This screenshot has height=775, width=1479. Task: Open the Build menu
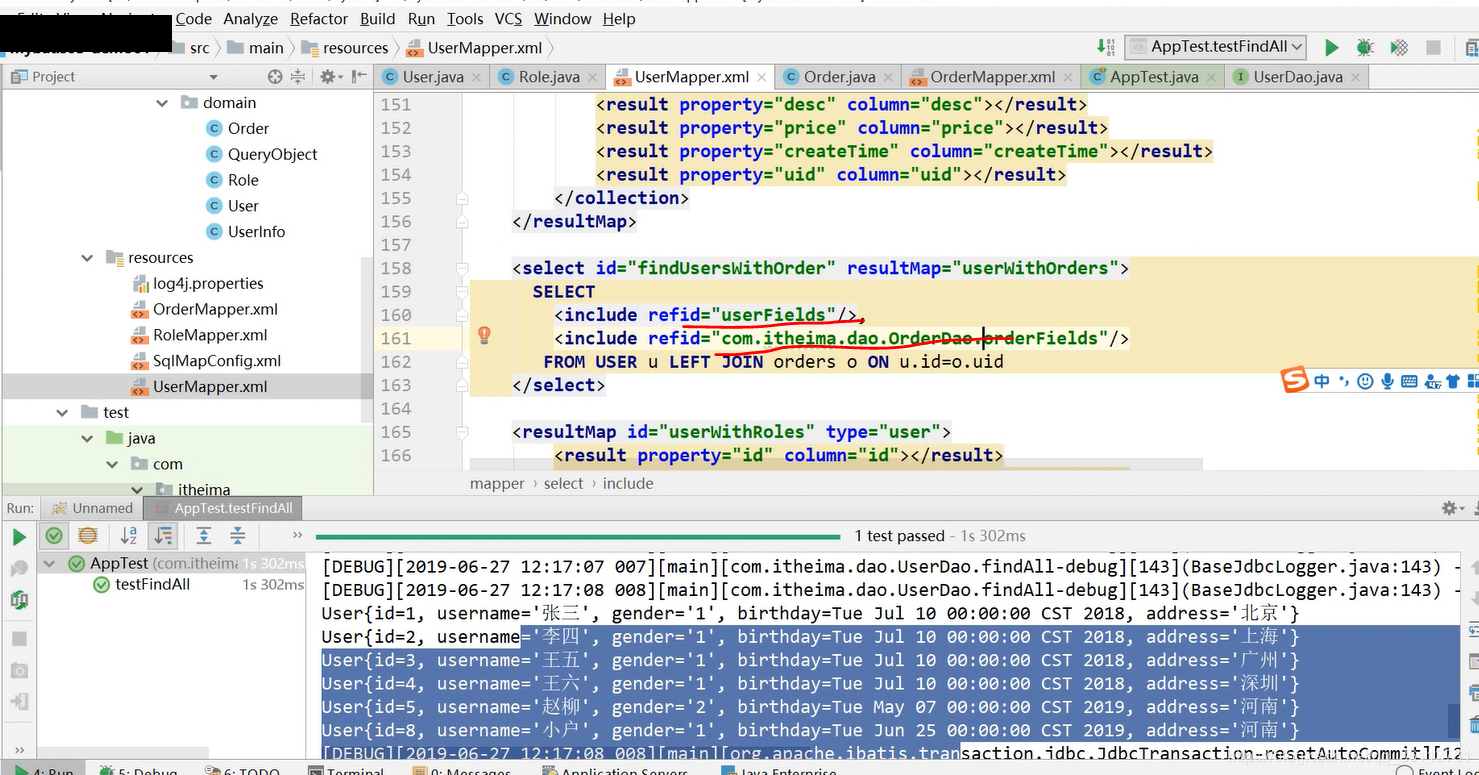(x=378, y=19)
